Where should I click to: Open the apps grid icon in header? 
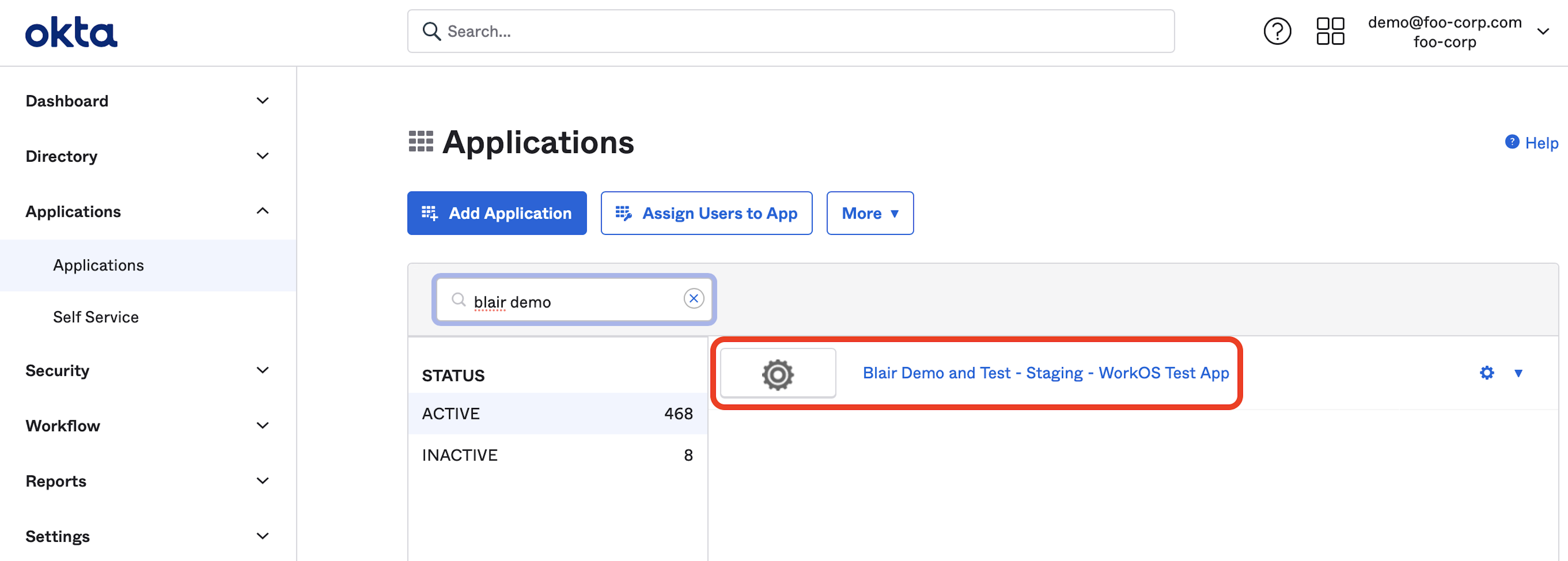pyautogui.click(x=1330, y=31)
